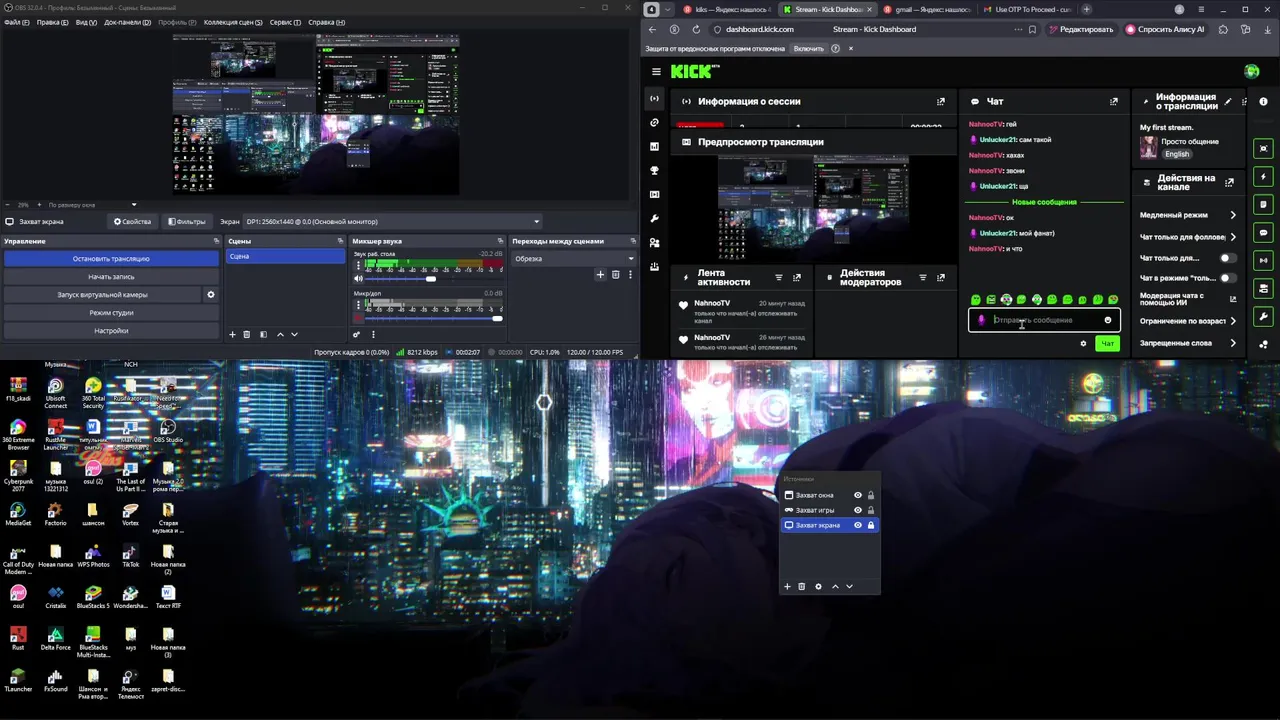This screenshot has width=1280, height=720.
Task: Open TikTok desktop shortcut
Action: pos(130,556)
